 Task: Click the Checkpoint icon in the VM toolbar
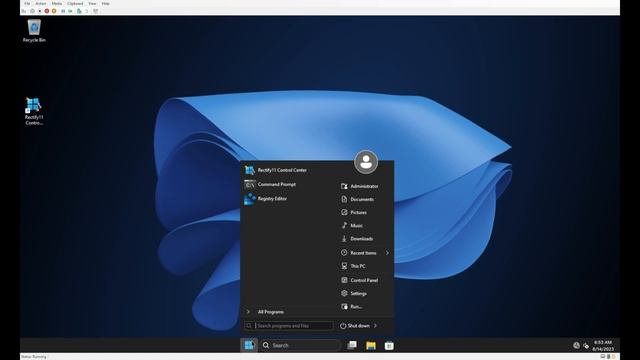pos(79,11)
